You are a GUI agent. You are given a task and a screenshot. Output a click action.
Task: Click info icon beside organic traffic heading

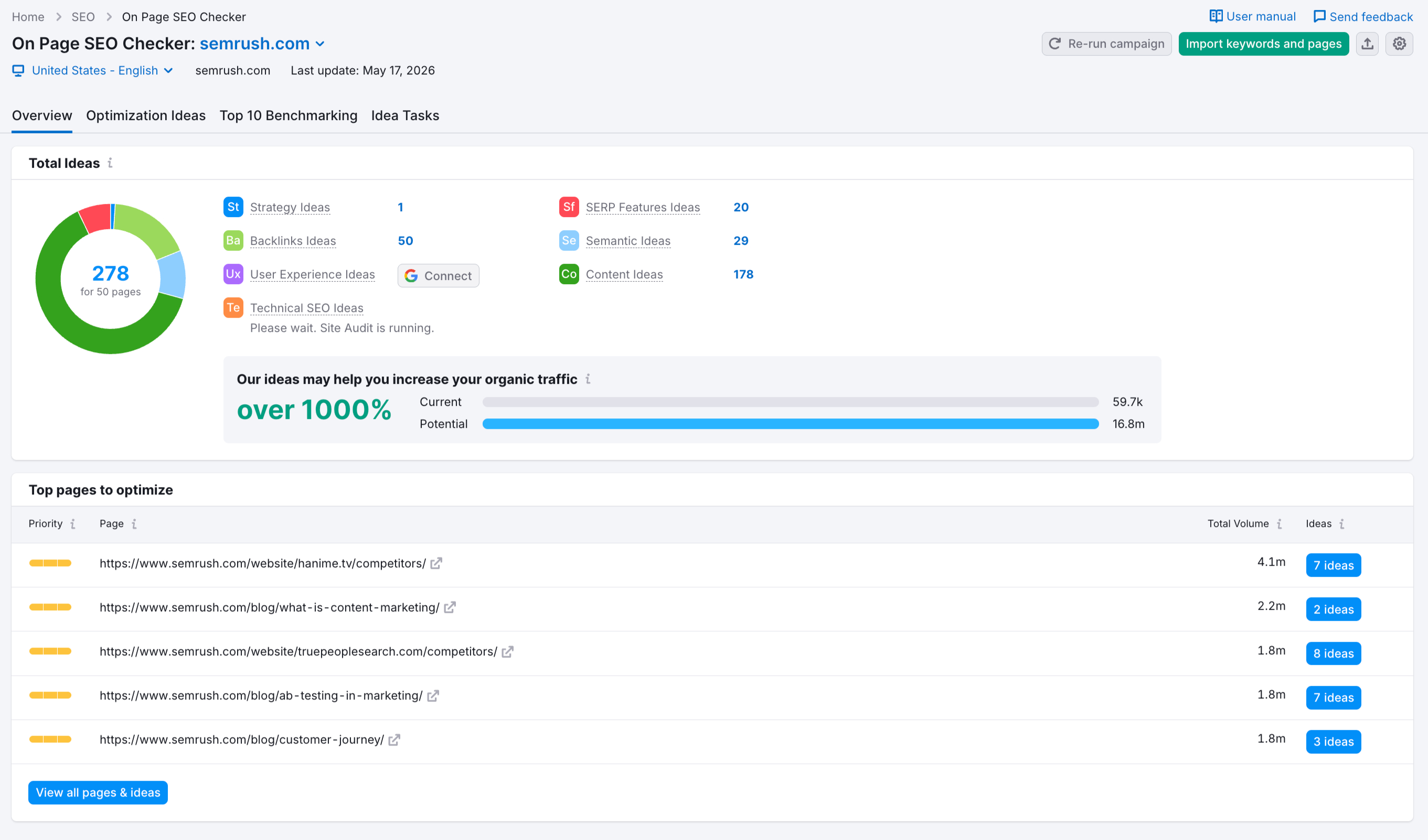[588, 379]
